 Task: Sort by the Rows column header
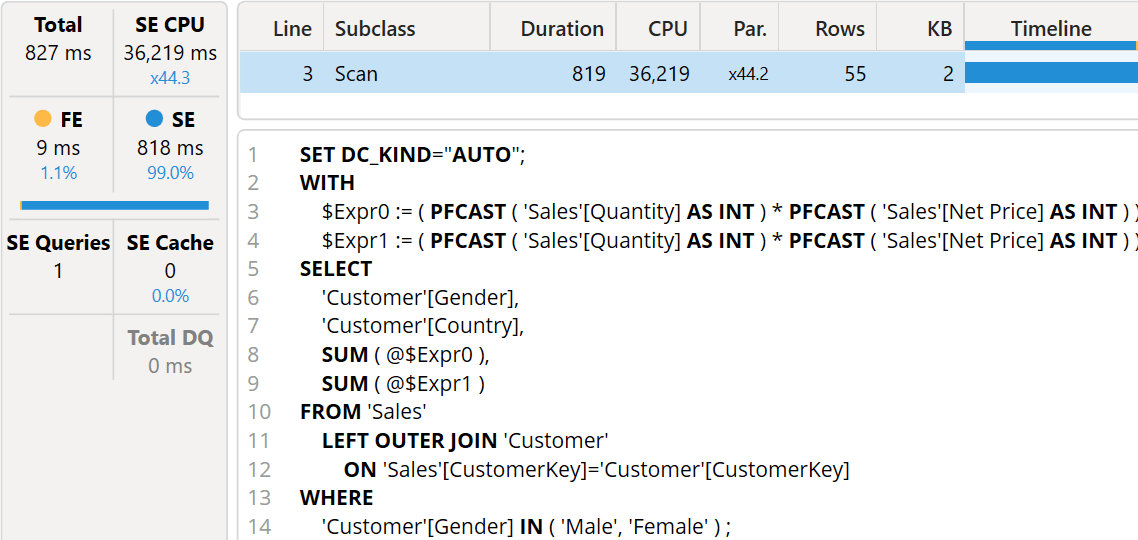[x=839, y=29]
